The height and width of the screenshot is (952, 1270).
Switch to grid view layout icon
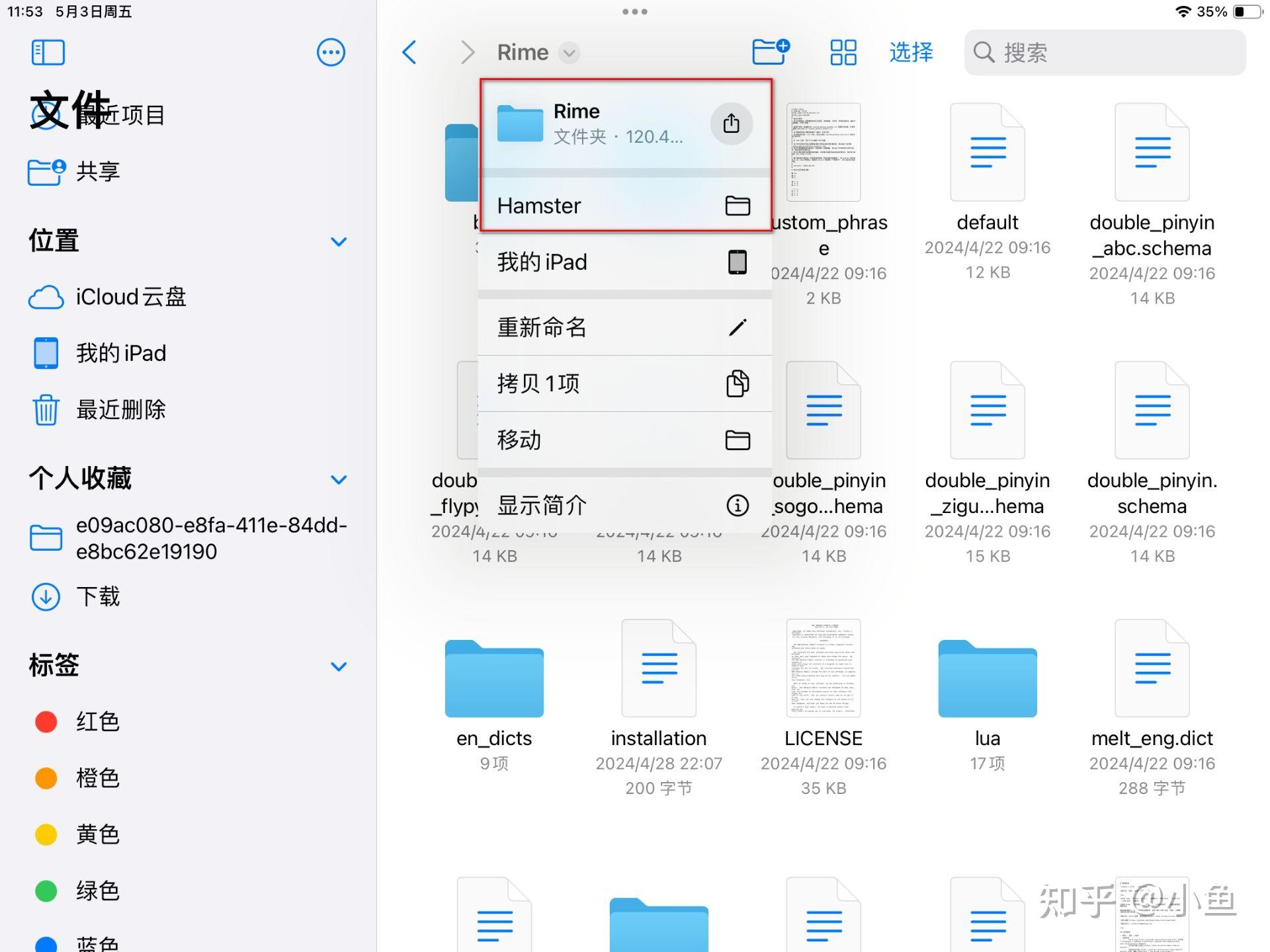click(843, 52)
